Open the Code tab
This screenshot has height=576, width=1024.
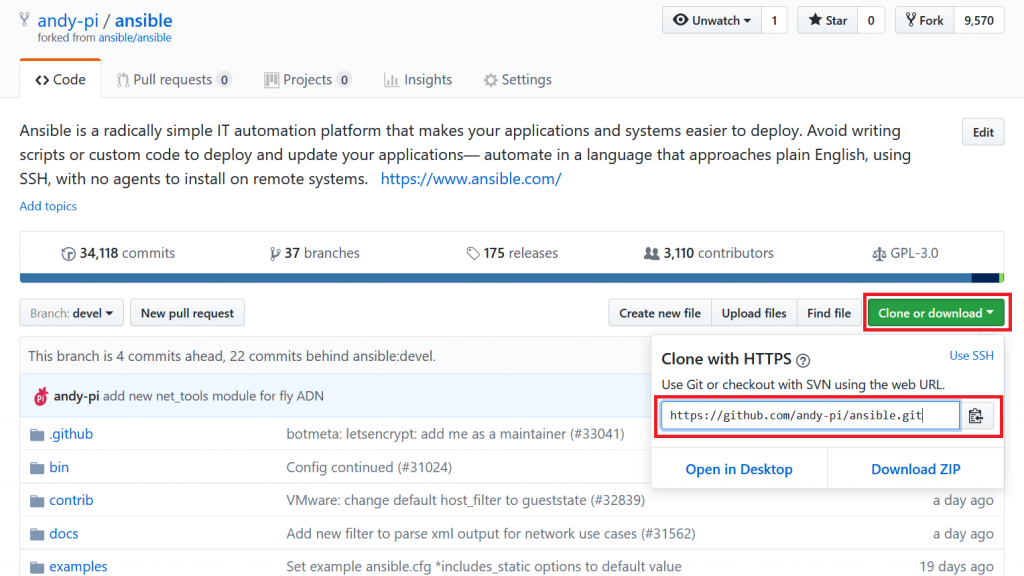(x=60, y=80)
